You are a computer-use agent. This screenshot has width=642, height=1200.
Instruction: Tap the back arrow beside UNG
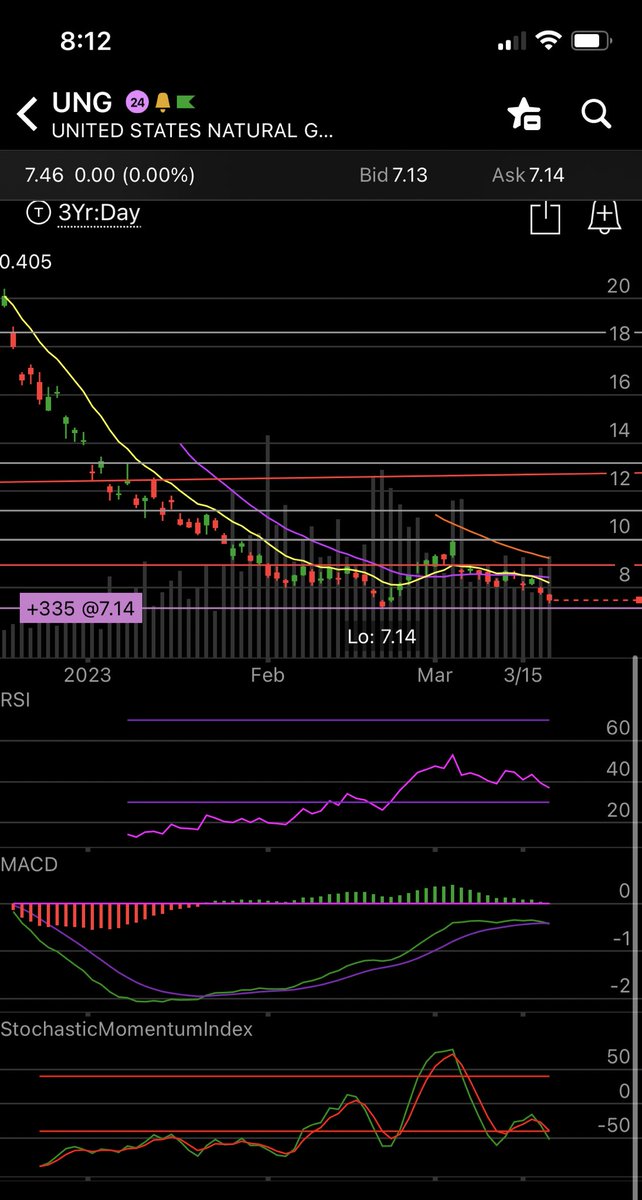point(27,113)
